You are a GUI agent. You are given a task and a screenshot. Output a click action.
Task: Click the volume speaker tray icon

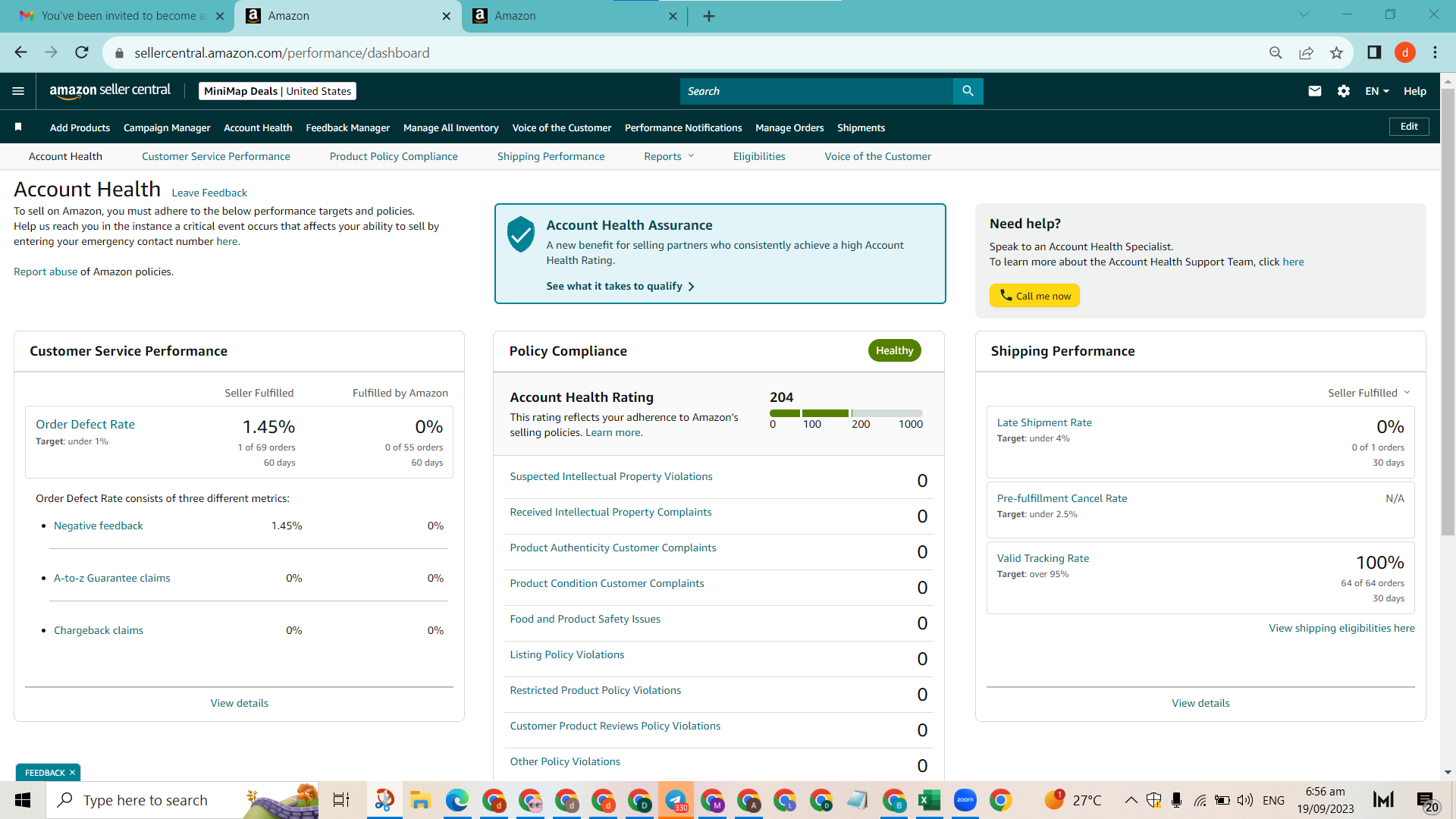pos(1244,800)
